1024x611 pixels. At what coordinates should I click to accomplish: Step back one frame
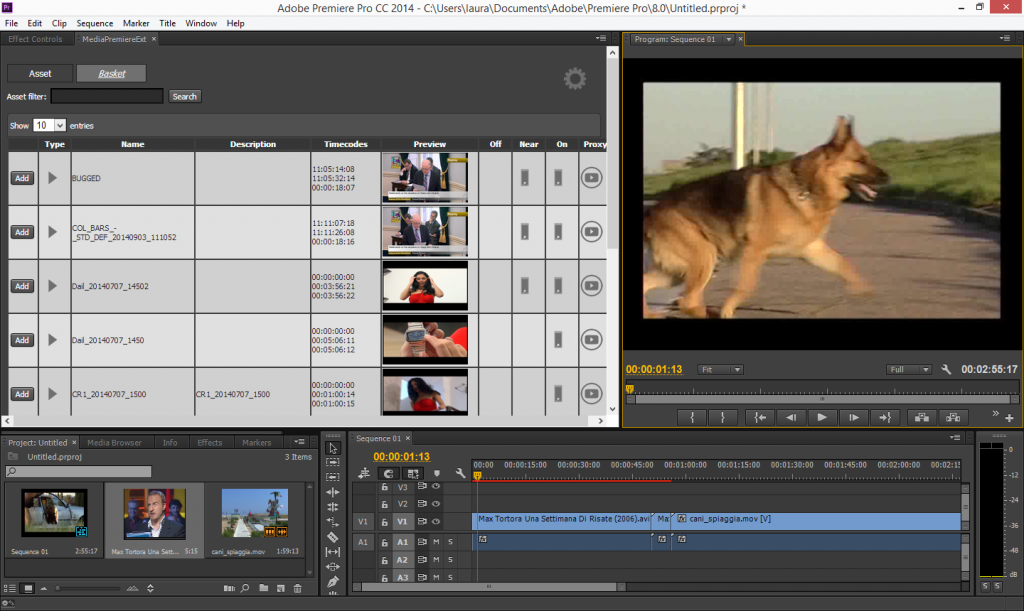[x=790, y=418]
